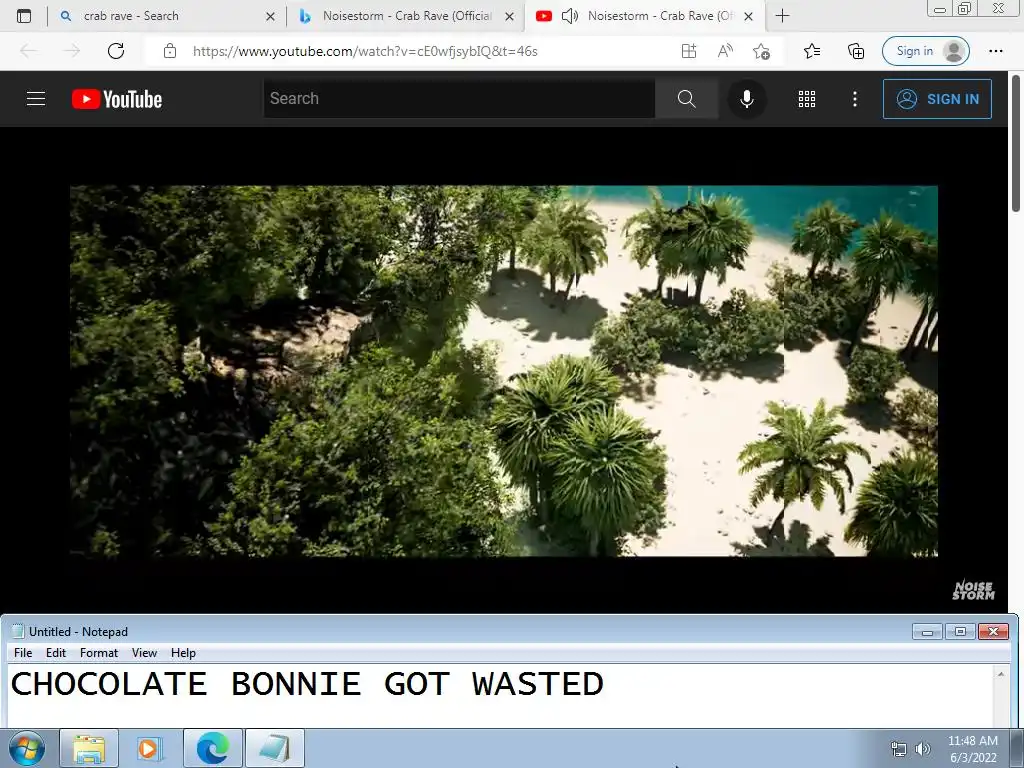Click the YouTube SIGN IN button
The image size is (1024, 768).
pyautogui.click(x=937, y=99)
